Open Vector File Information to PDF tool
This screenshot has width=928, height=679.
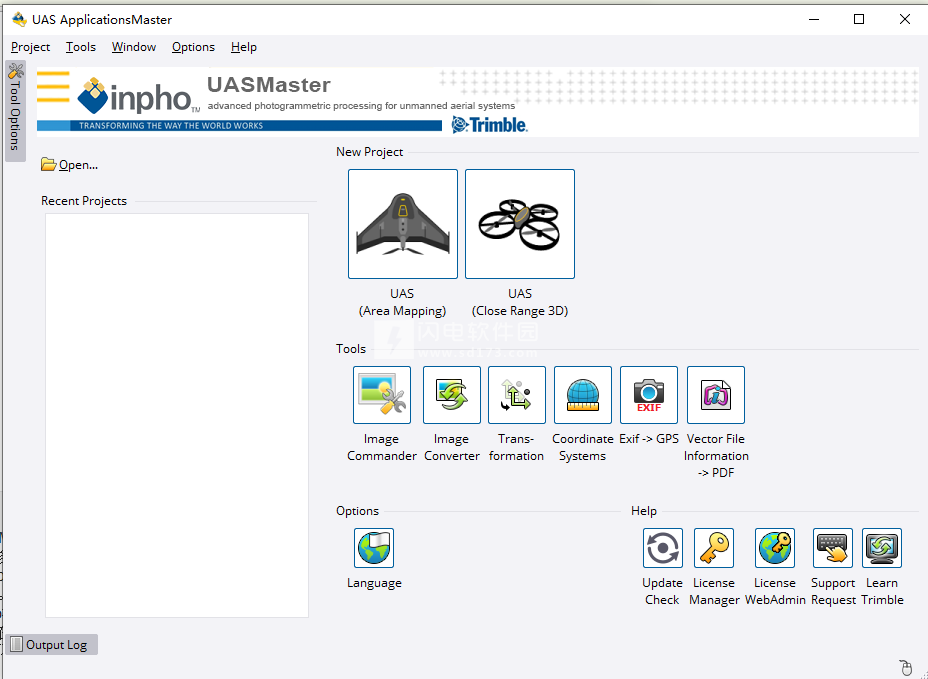pyautogui.click(x=716, y=395)
